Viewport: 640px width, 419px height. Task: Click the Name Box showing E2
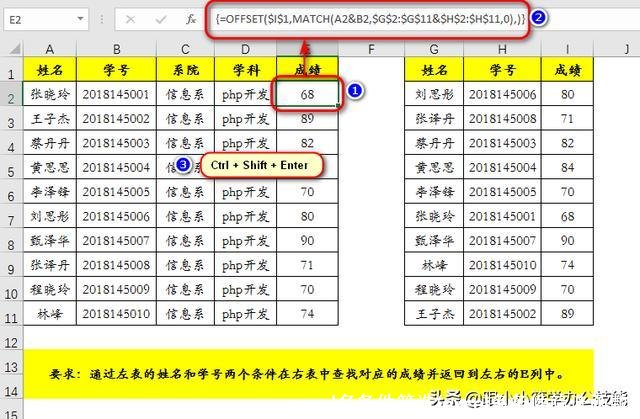46,19
